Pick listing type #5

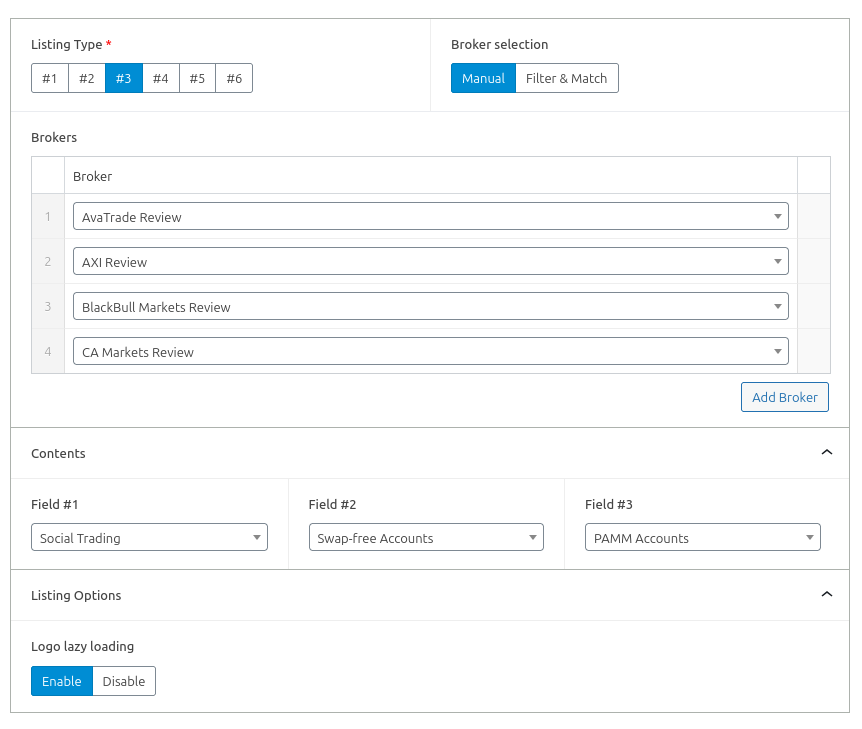(197, 78)
